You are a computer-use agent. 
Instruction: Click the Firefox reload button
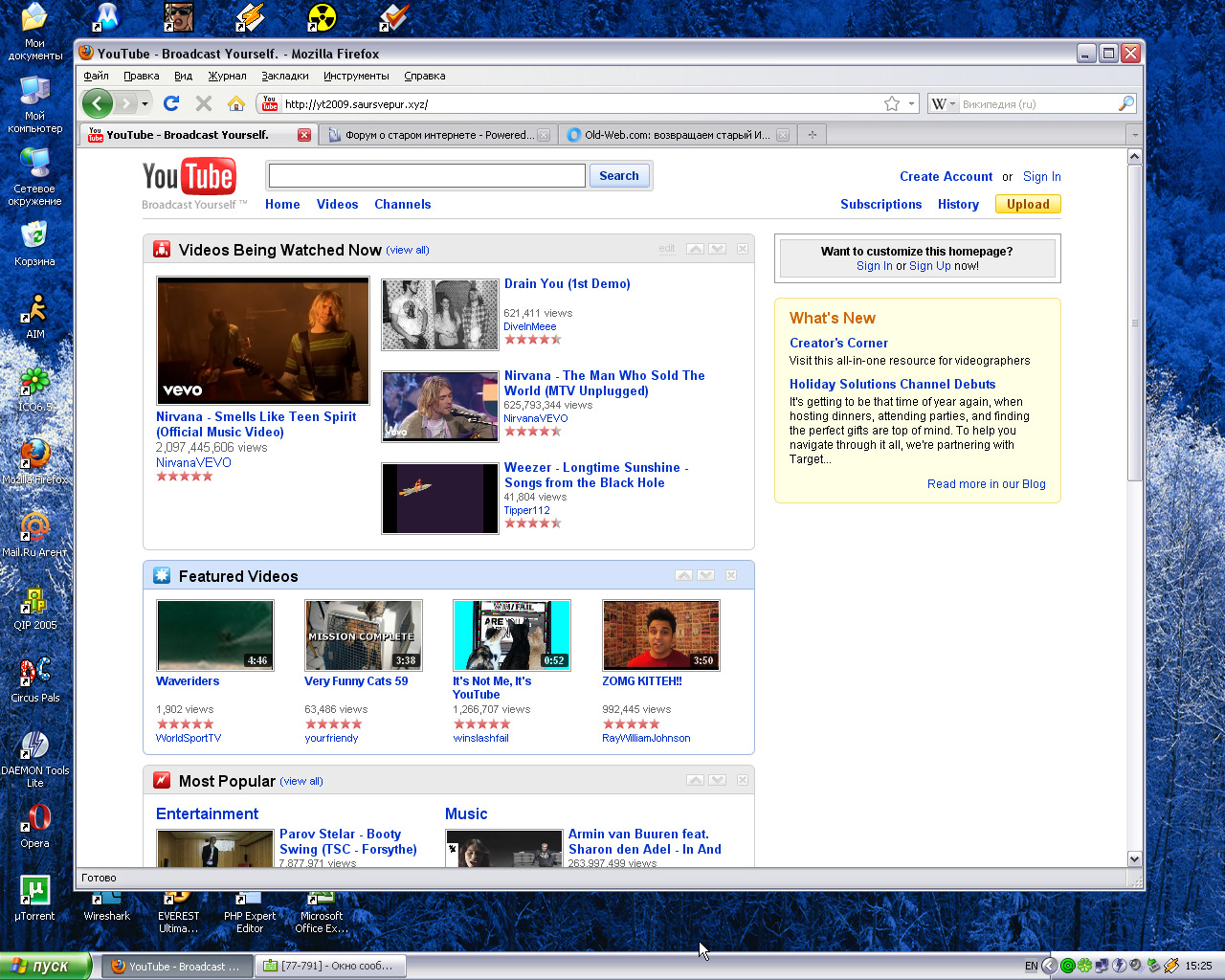[171, 103]
